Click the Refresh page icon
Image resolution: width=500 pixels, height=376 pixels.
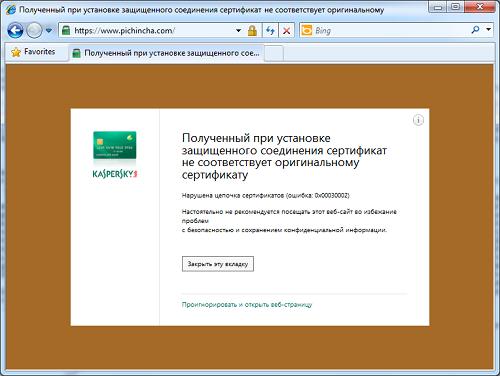(x=270, y=31)
